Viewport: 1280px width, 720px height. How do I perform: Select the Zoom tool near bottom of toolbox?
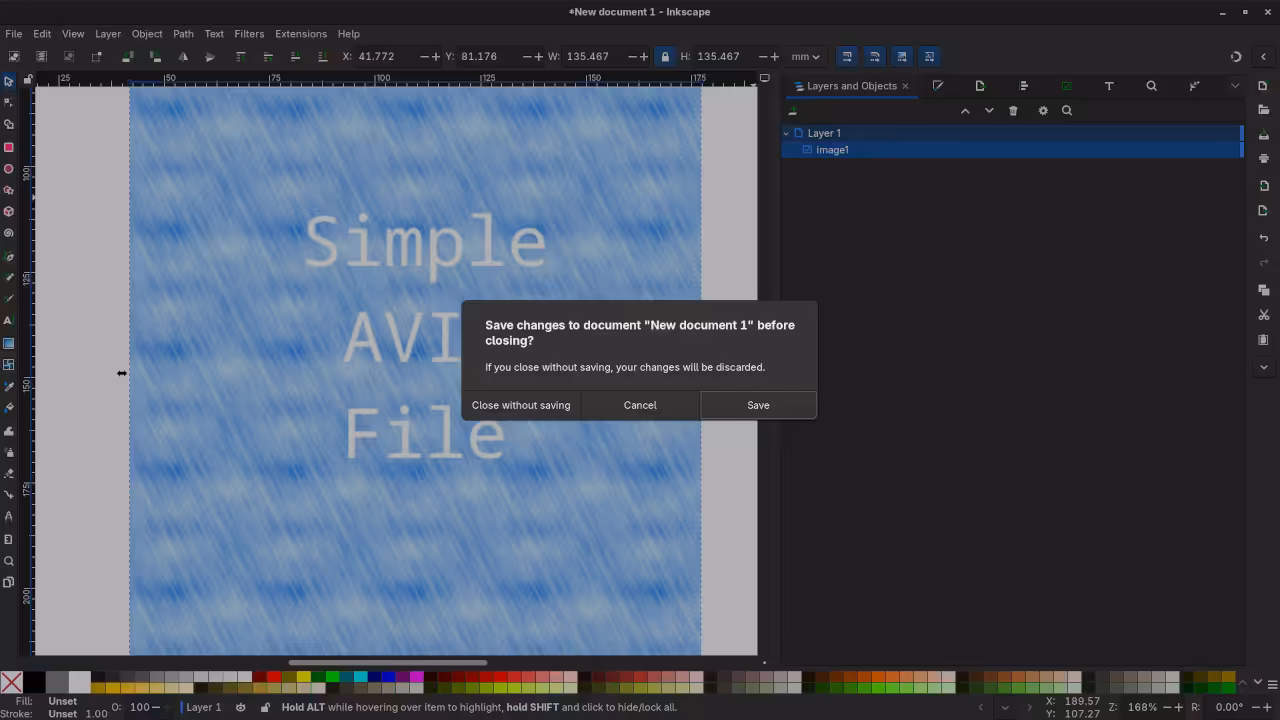[8, 561]
